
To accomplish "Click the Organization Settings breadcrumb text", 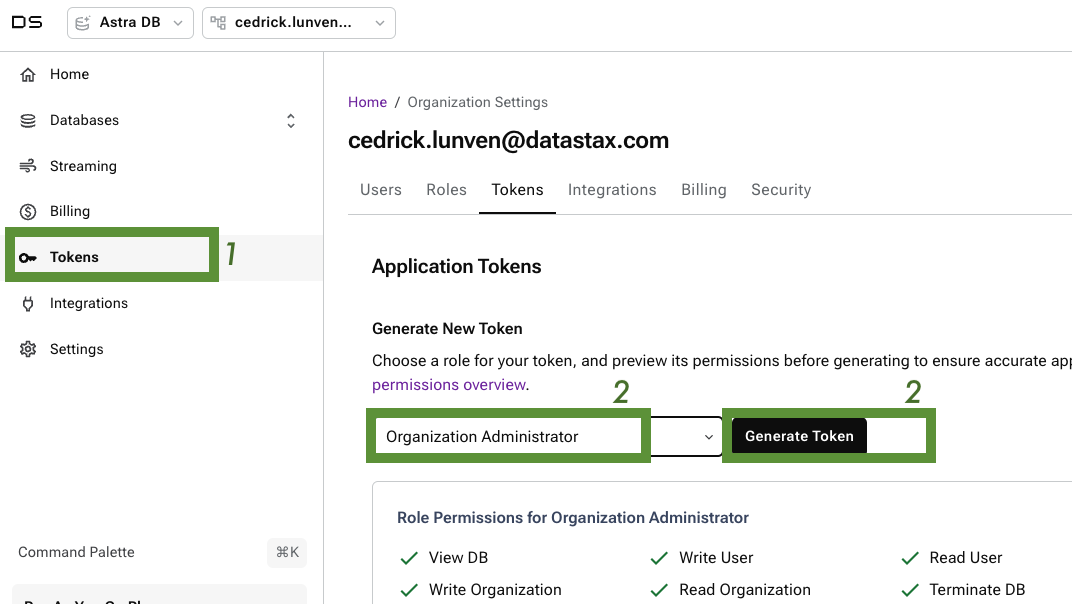I will pos(477,103).
